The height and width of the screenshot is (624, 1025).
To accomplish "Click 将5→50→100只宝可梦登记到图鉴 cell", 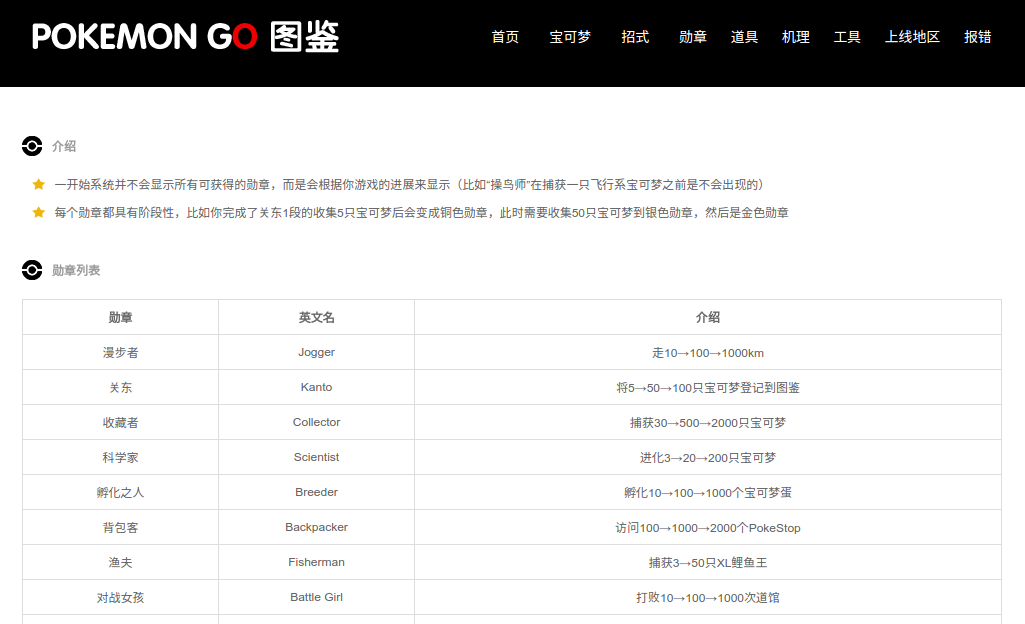I will click(x=708, y=387).
